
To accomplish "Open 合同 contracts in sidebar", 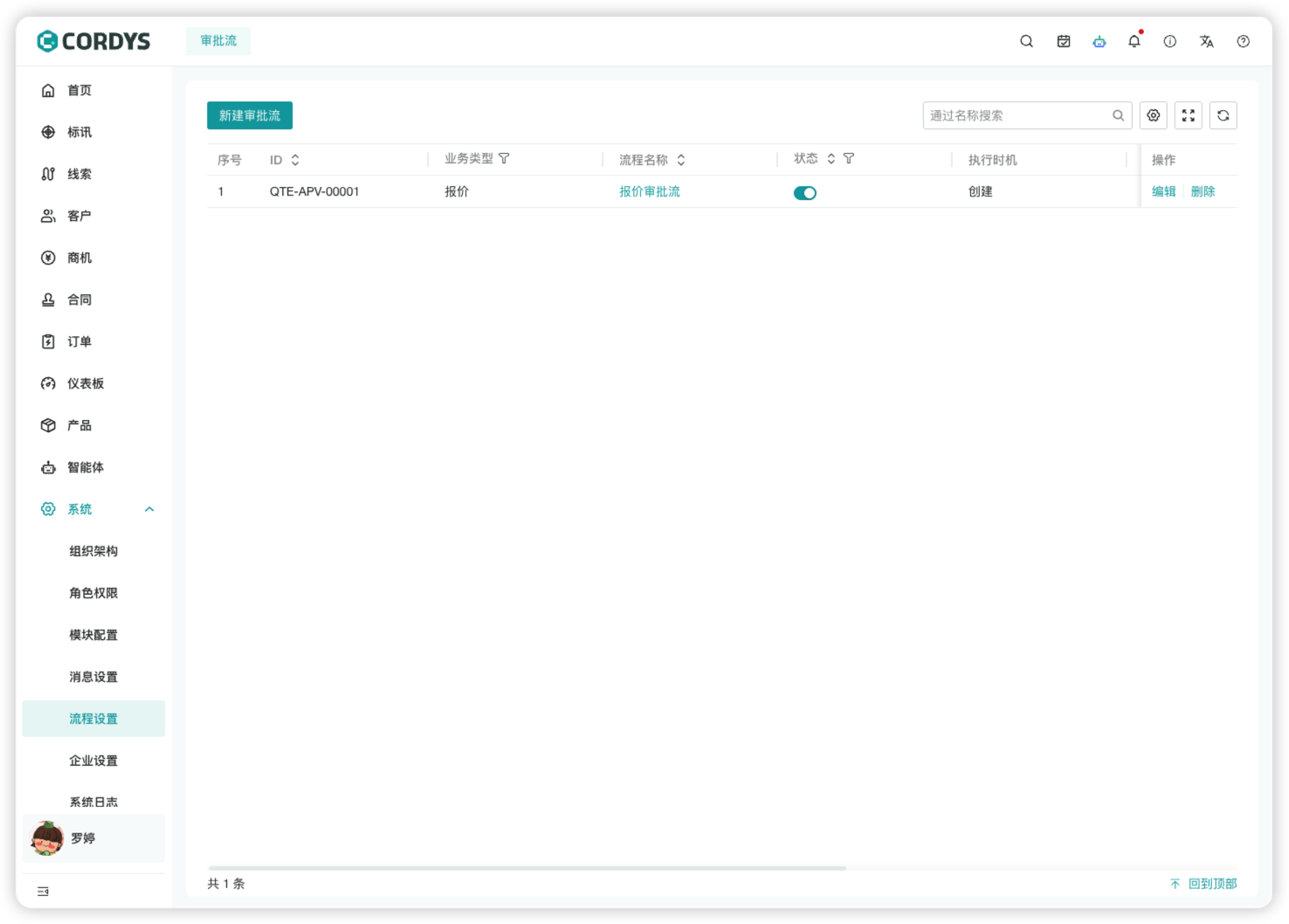I will (93, 300).
